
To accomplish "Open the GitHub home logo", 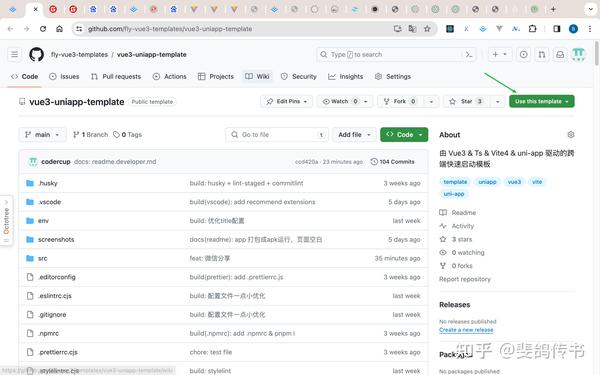I will tap(36, 54).
